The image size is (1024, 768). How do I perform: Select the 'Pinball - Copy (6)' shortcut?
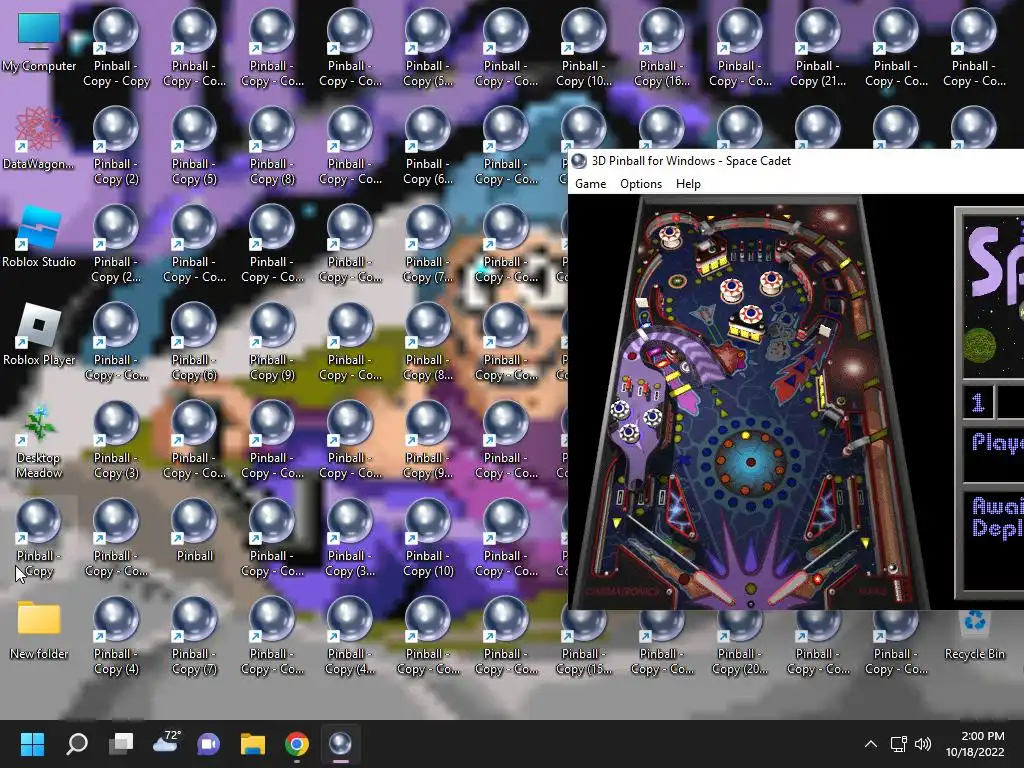tap(195, 342)
